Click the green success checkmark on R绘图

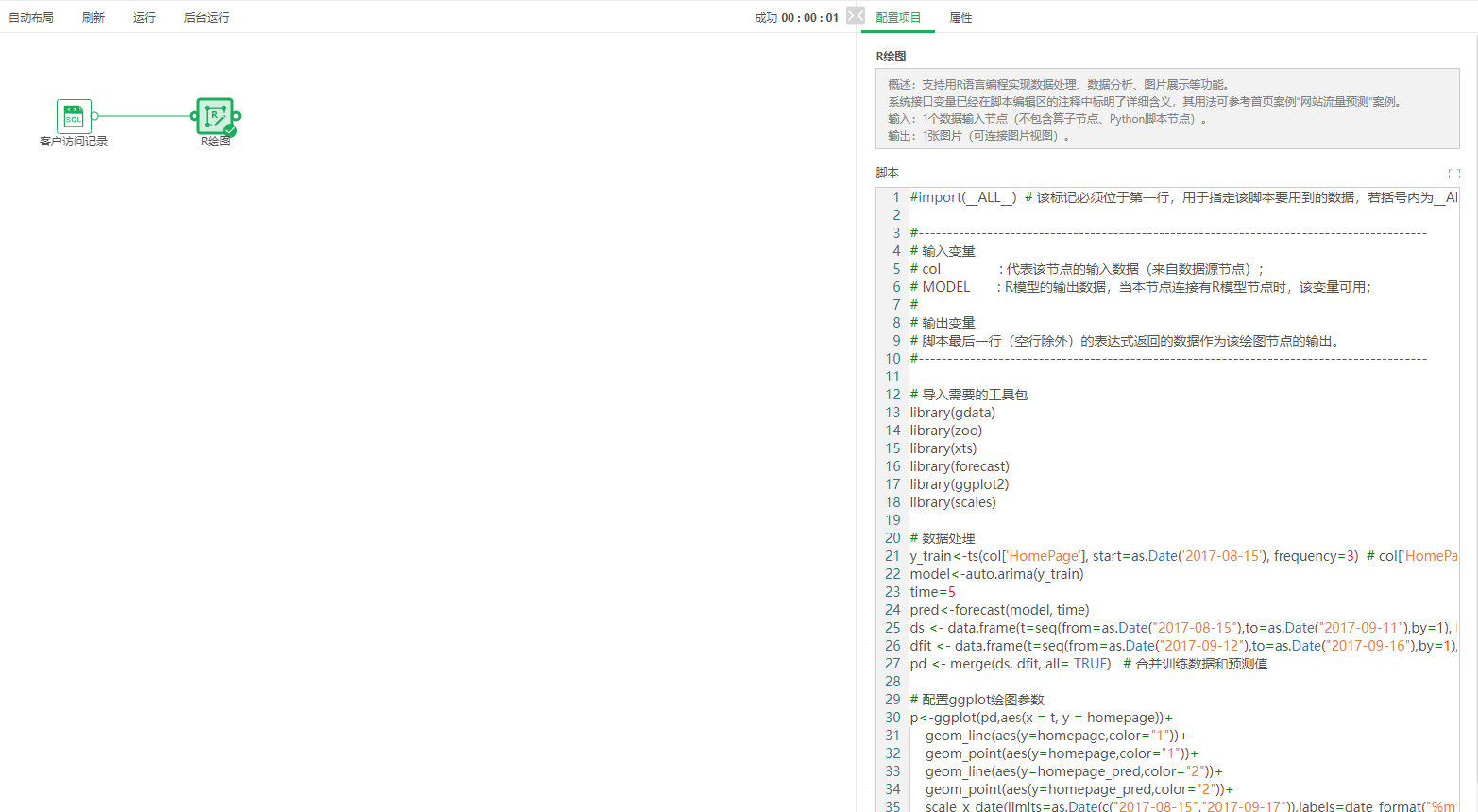(229, 130)
